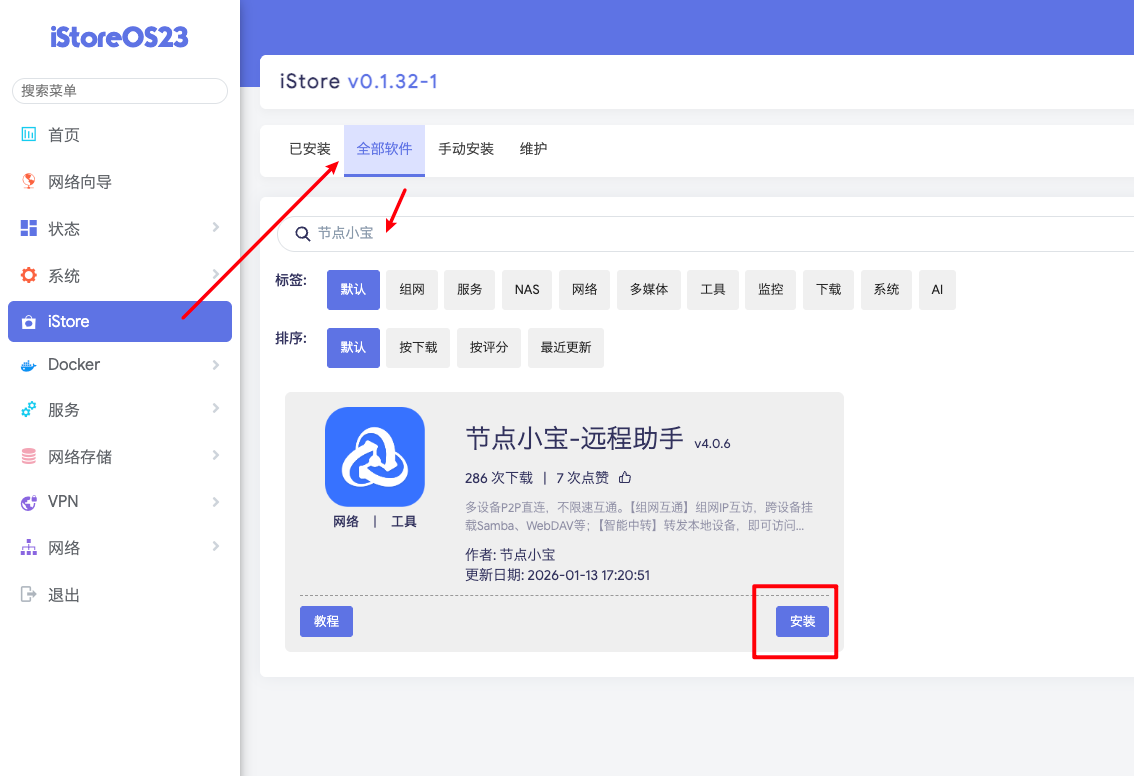1134x776 pixels.
Task: Expand the 服务 sidebar submenu arrow
Action: coord(215,408)
